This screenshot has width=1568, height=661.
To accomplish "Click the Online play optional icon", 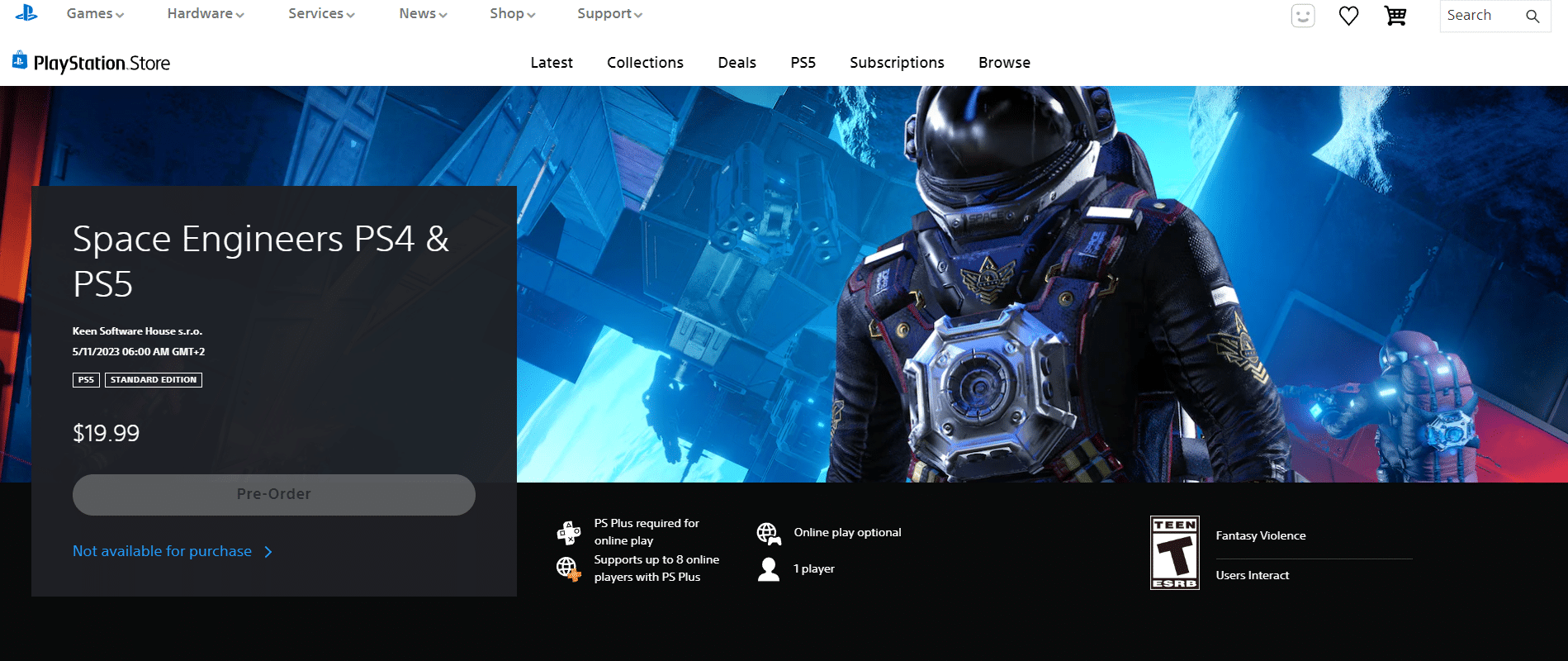I will click(x=769, y=533).
